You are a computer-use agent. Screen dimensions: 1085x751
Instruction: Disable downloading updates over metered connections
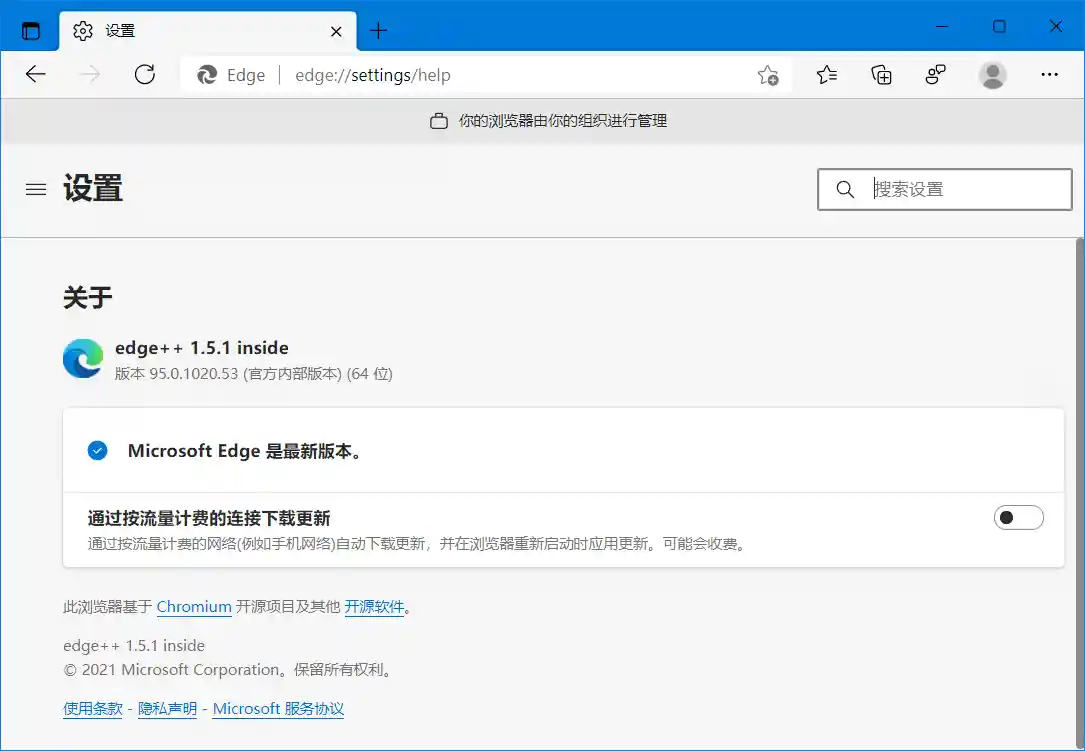pos(1019,517)
